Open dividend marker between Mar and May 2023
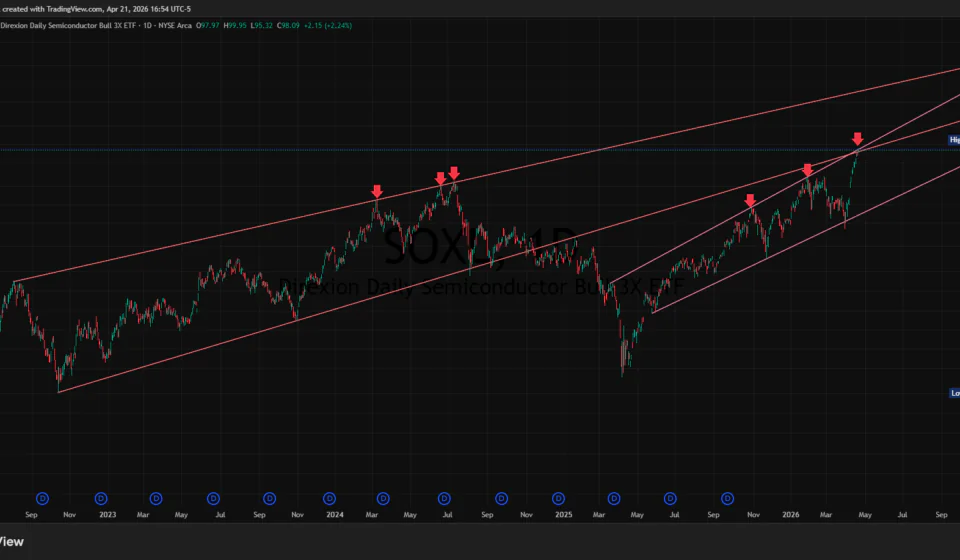 tap(156, 499)
